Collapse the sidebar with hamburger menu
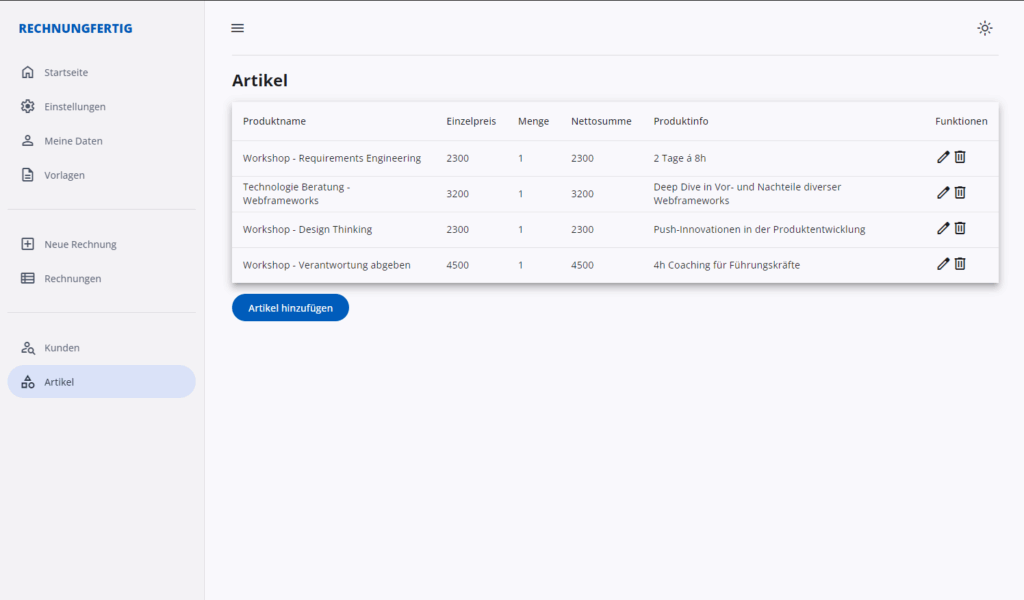This screenshot has height=600, width=1024. pos(237,28)
